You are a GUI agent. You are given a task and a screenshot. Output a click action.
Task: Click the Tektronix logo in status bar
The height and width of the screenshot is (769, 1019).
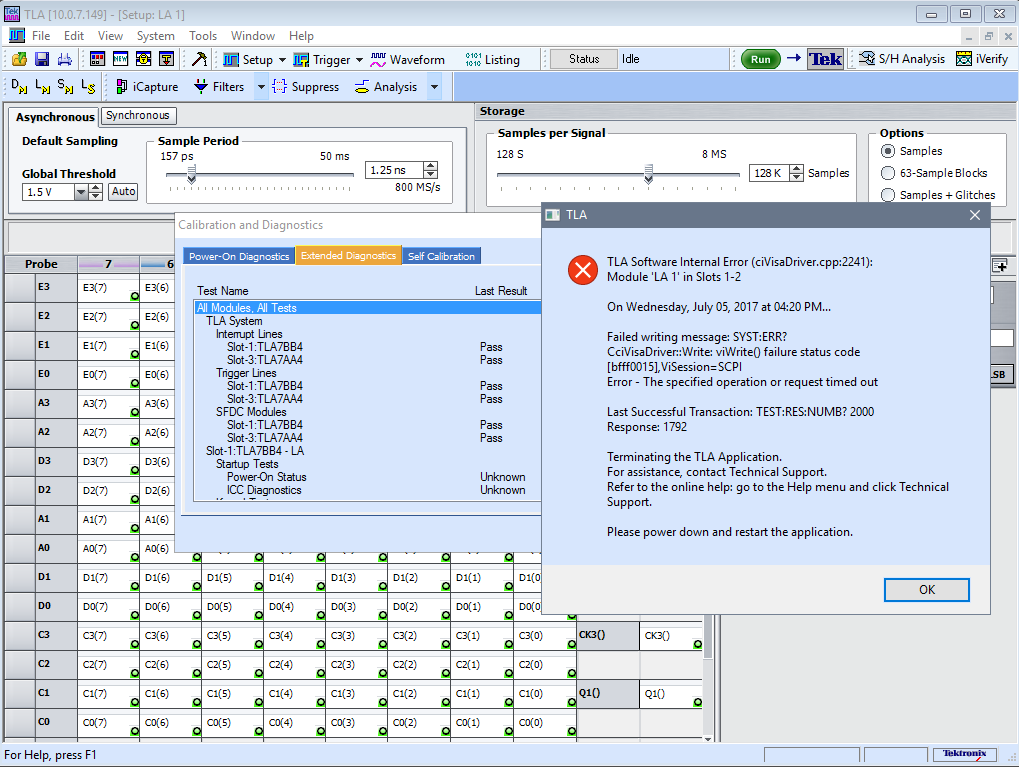[x=964, y=754]
